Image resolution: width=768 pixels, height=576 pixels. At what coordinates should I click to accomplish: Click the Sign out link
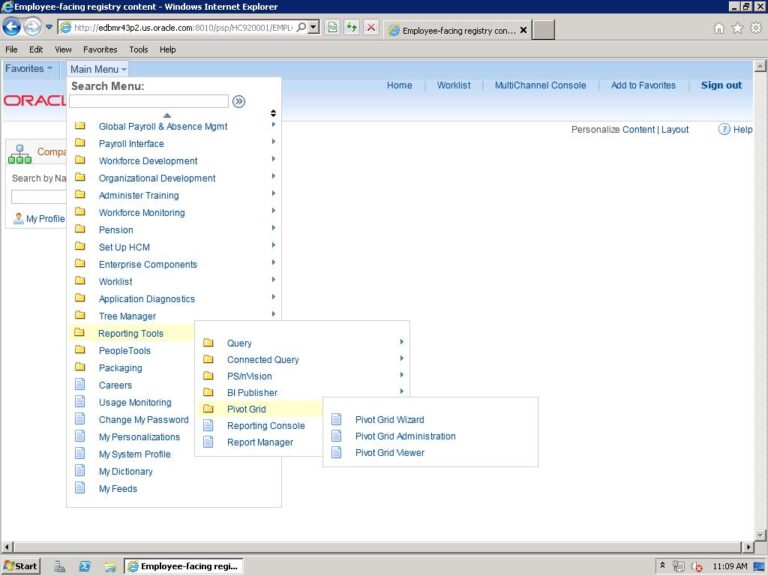(721, 86)
